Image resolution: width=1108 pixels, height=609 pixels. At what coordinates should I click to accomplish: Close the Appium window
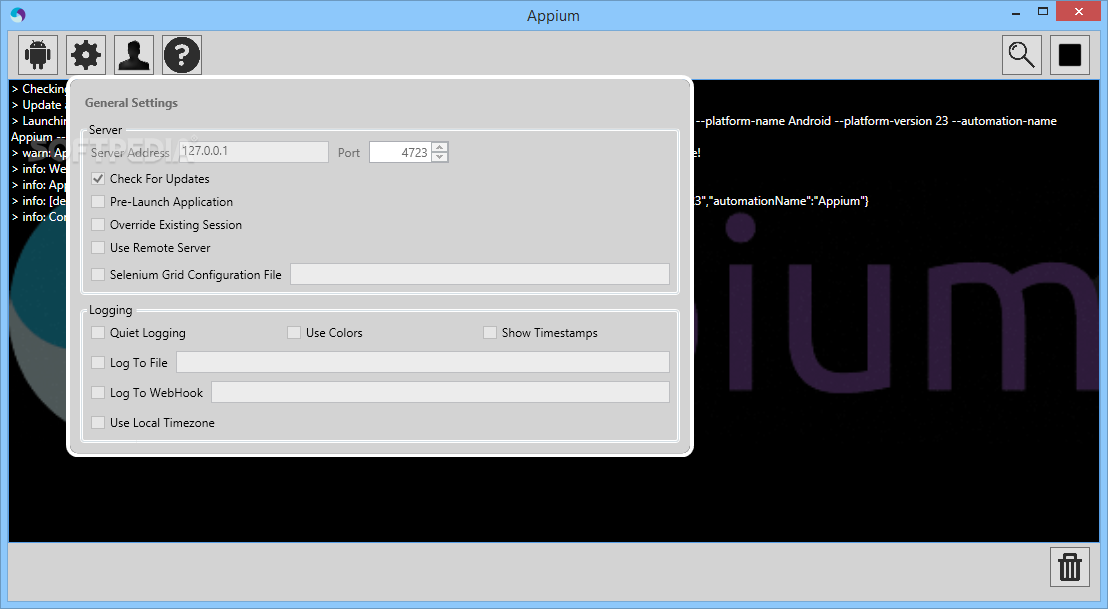1079,11
